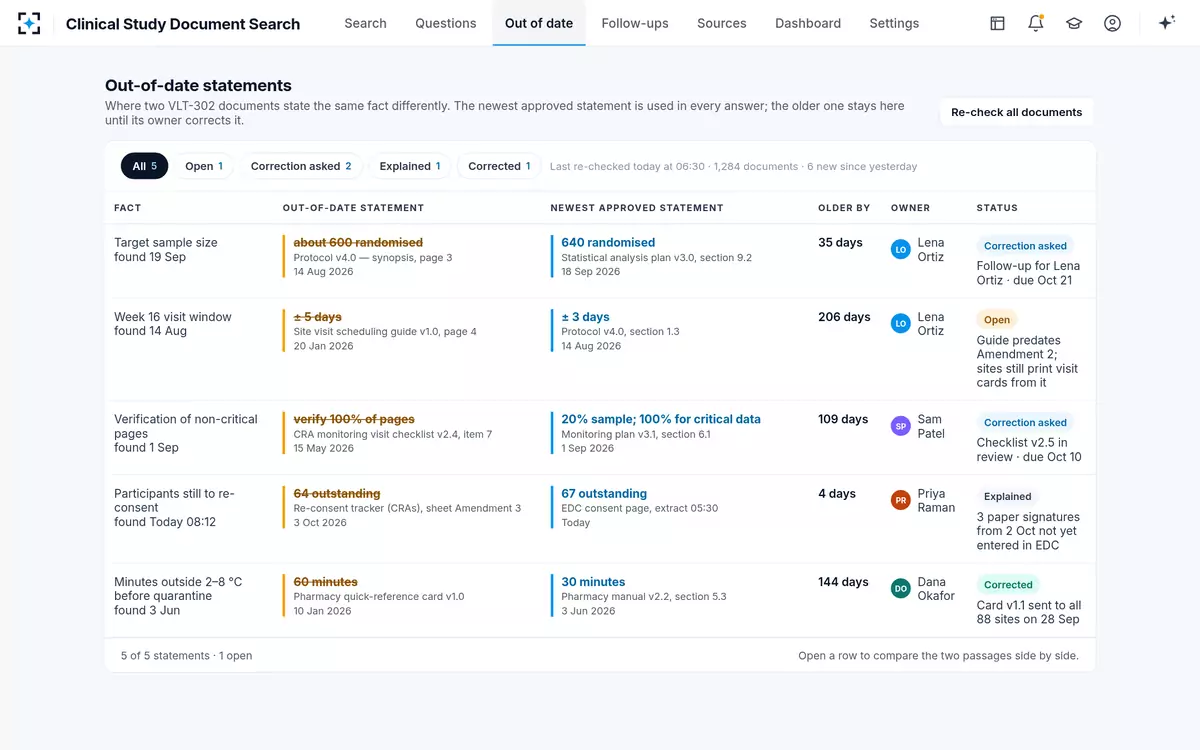Select the Out of date tab

click(539, 23)
